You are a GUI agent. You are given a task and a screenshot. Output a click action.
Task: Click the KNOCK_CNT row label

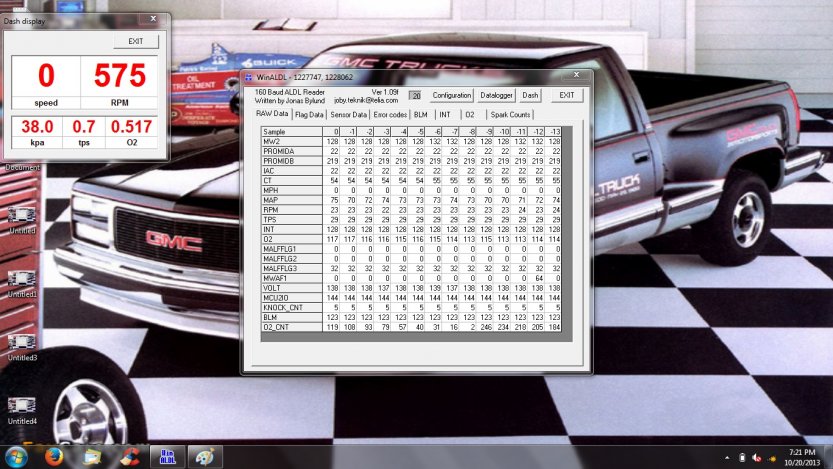pos(292,307)
